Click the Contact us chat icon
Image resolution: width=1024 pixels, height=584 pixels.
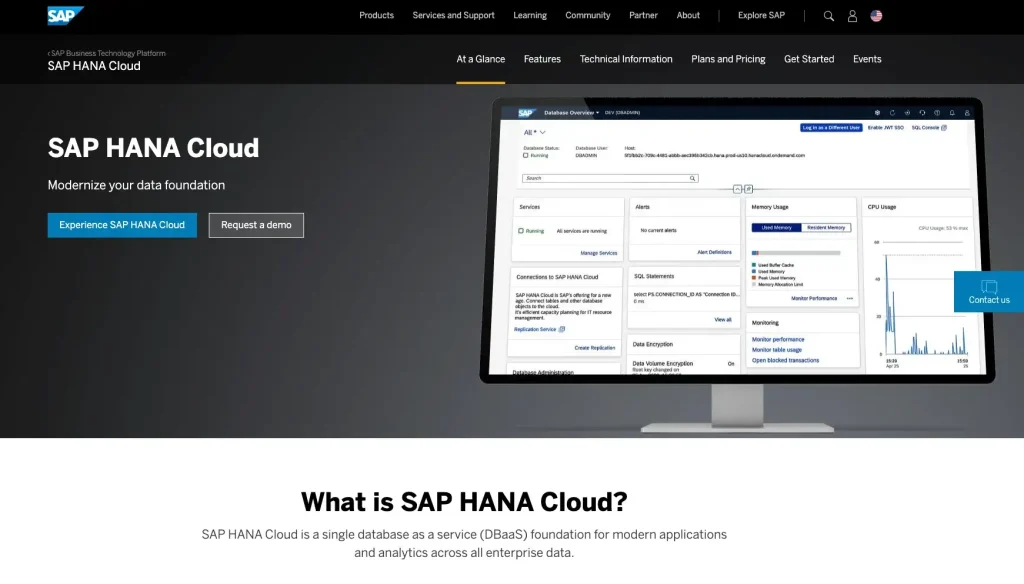(x=989, y=286)
